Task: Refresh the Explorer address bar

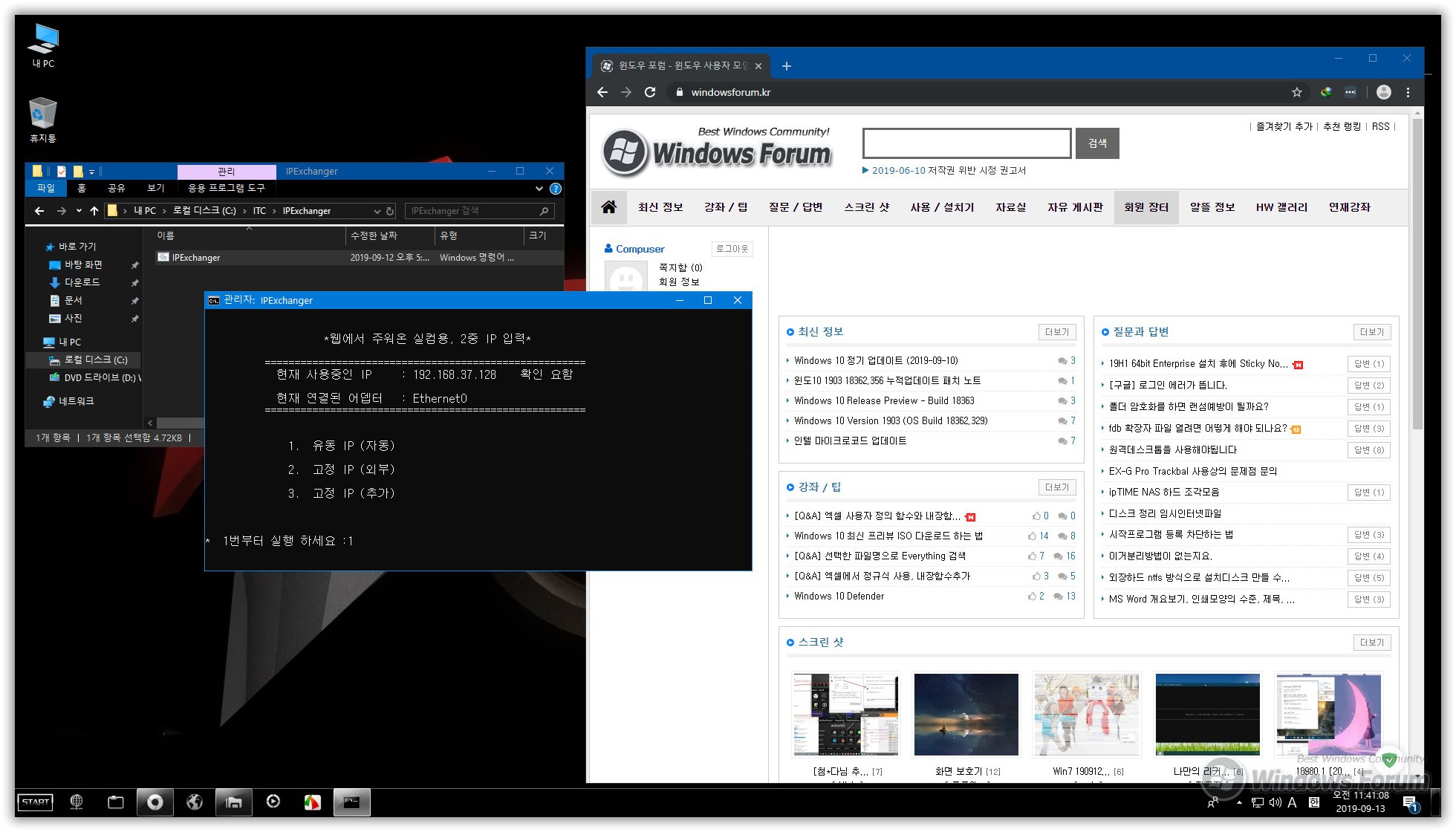Action: pos(389,211)
